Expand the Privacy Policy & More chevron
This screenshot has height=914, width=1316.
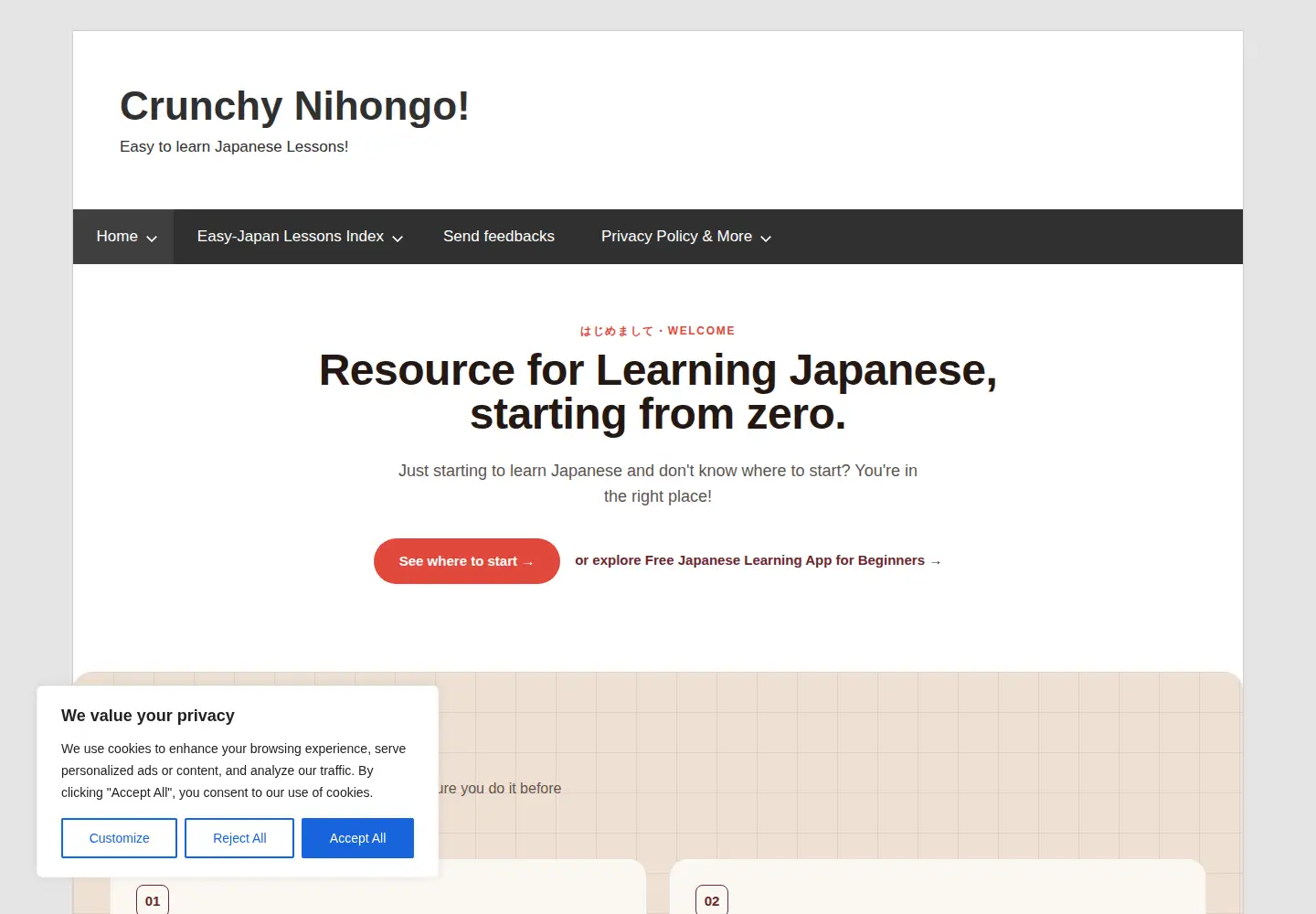[766, 238]
